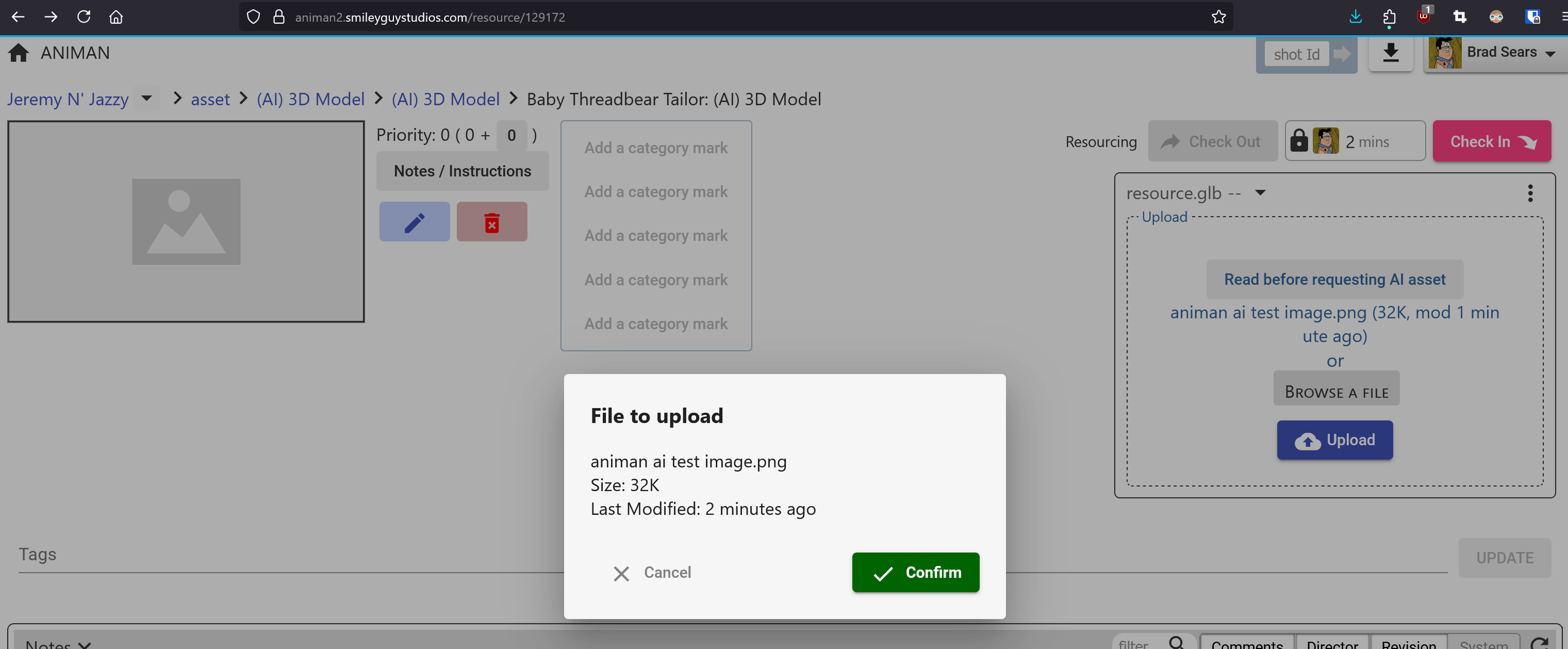
Task: Switch to the Director notes tab
Action: (1332, 643)
